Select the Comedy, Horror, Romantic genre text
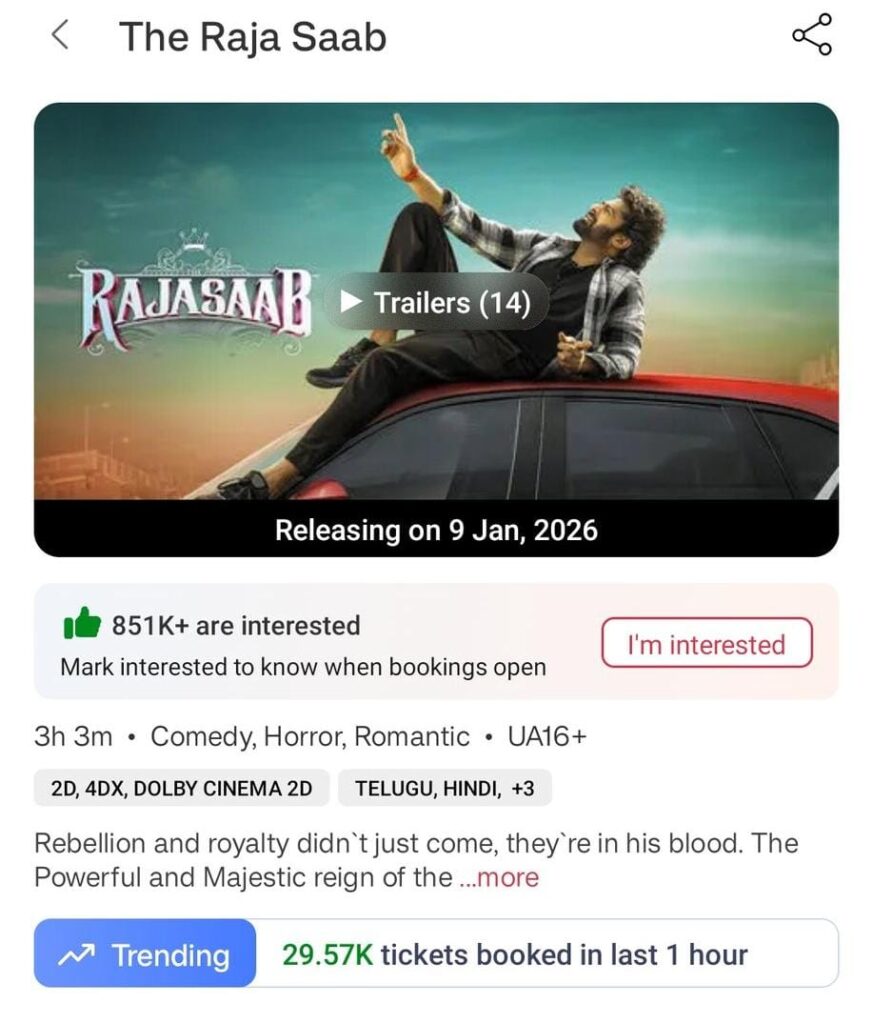 pos(310,737)
